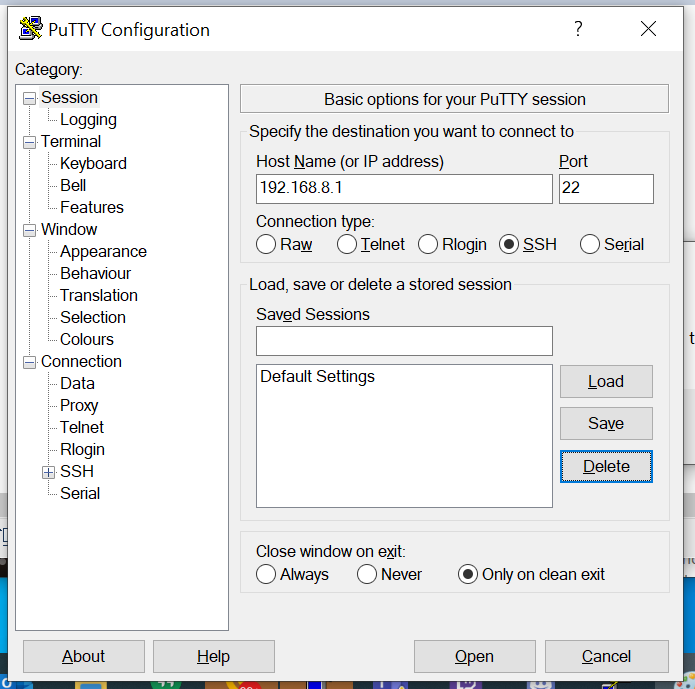Viewport: 695px width, 689px height.
Task: Open the Appearance category
Action: (x=103, y=251)
